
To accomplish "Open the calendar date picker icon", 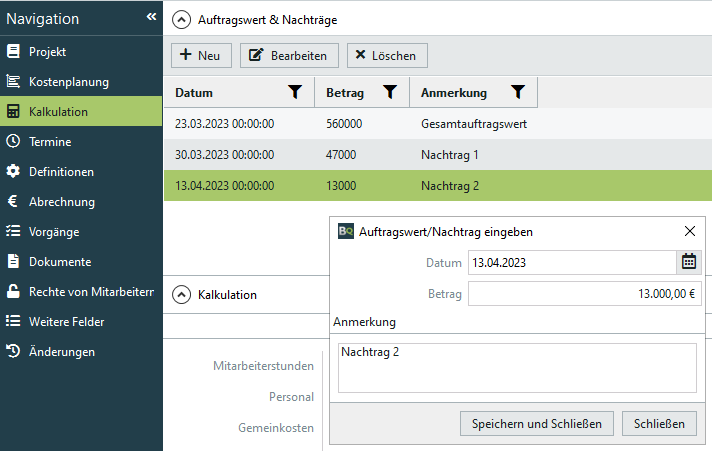I will 689,262.
